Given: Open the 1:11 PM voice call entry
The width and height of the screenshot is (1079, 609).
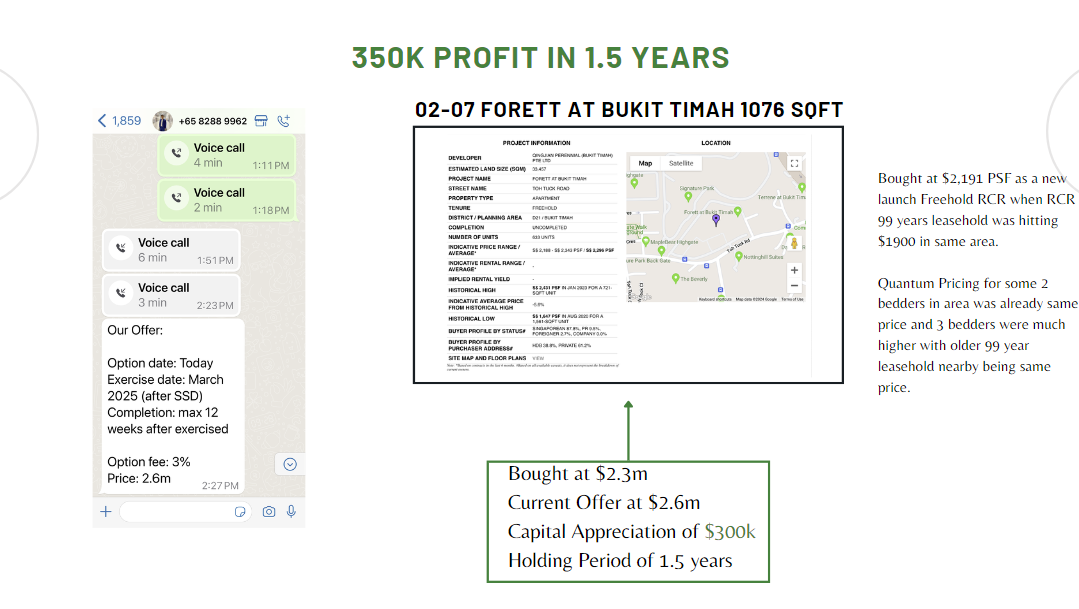Looking at the screenshot, I should (x=227, y=155).
